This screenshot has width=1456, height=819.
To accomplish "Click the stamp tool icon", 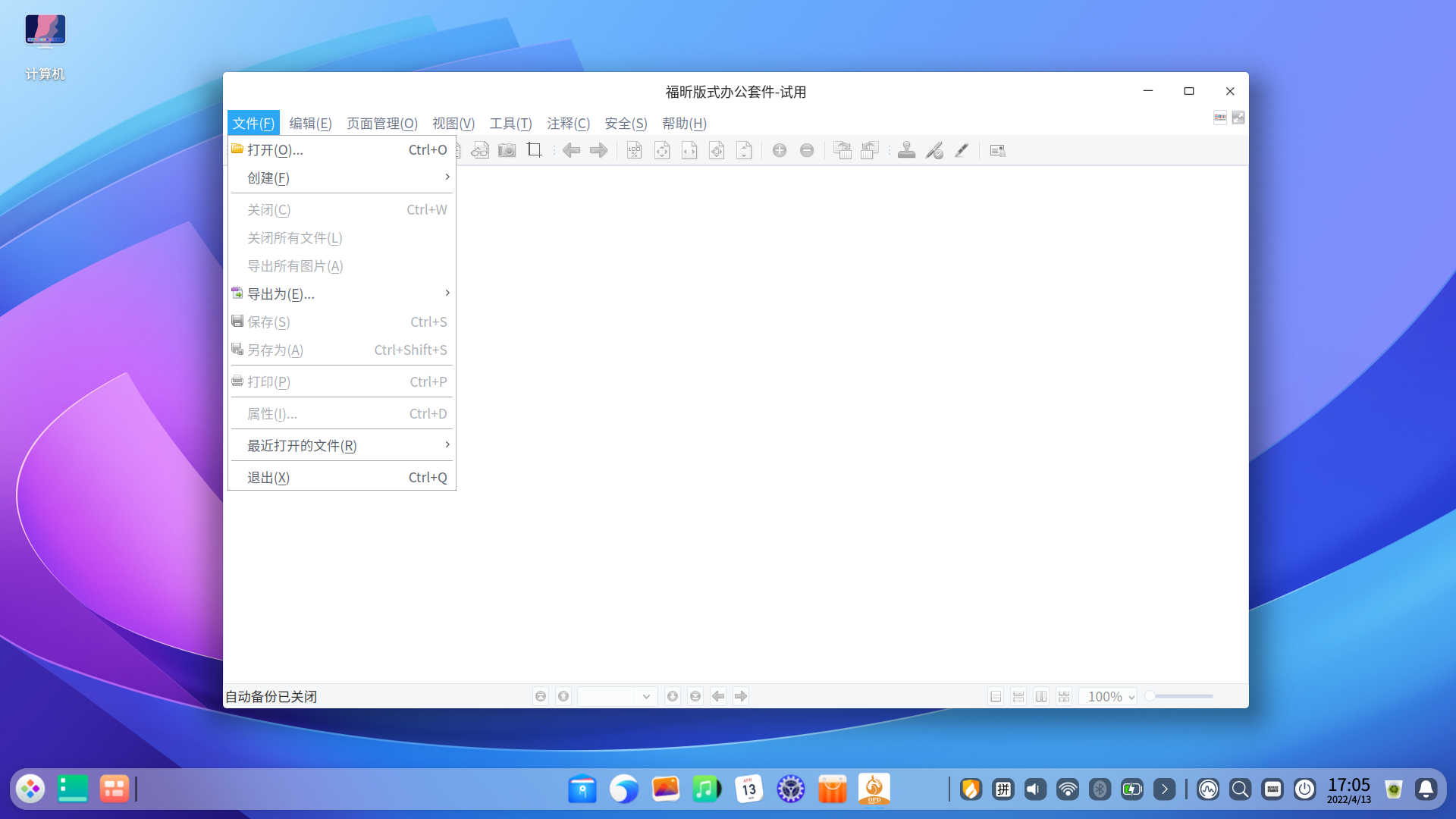I will click(x=906, y=150).
